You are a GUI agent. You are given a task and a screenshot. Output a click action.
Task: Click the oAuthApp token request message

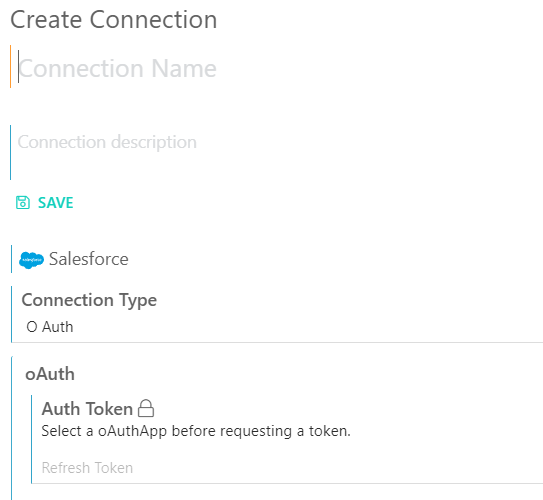pyautogui.click(x=196, y=431)
